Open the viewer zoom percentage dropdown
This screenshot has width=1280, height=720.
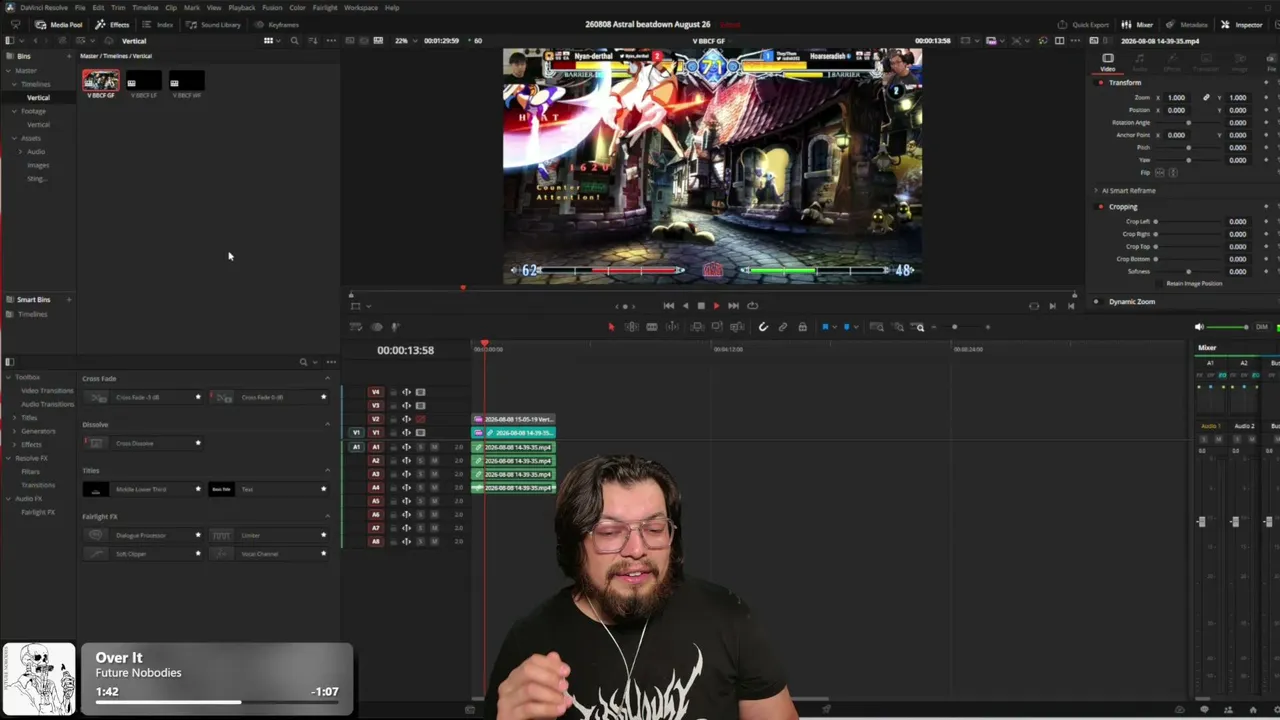click(404, 41)
